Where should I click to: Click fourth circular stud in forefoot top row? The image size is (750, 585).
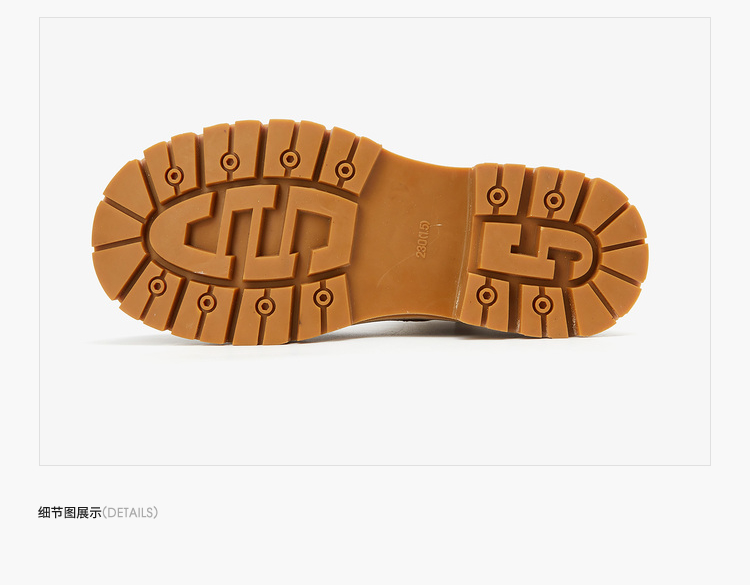[345, 170]
